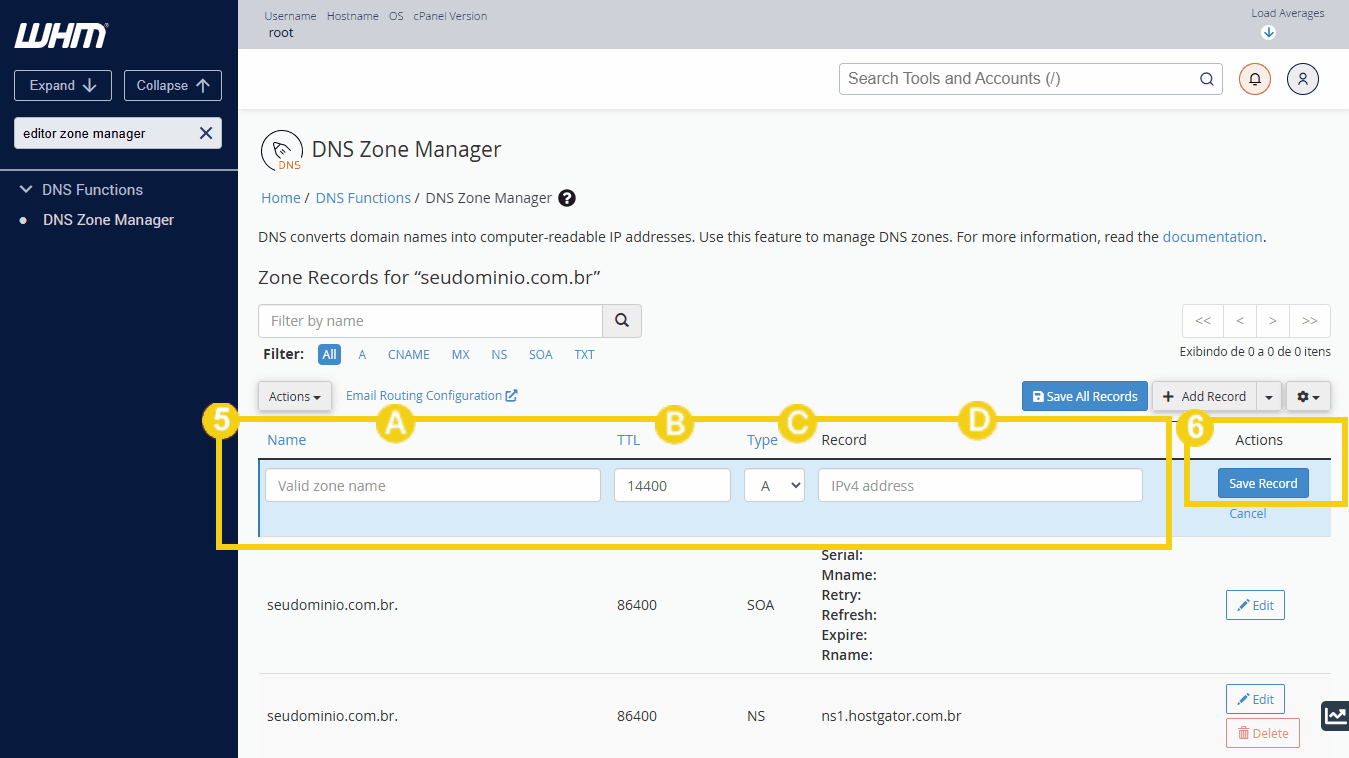Screen dimensions: 1349x758
Task: Delete the NS record ns1.hostgator.com.br
Action: click(1263, 733)
